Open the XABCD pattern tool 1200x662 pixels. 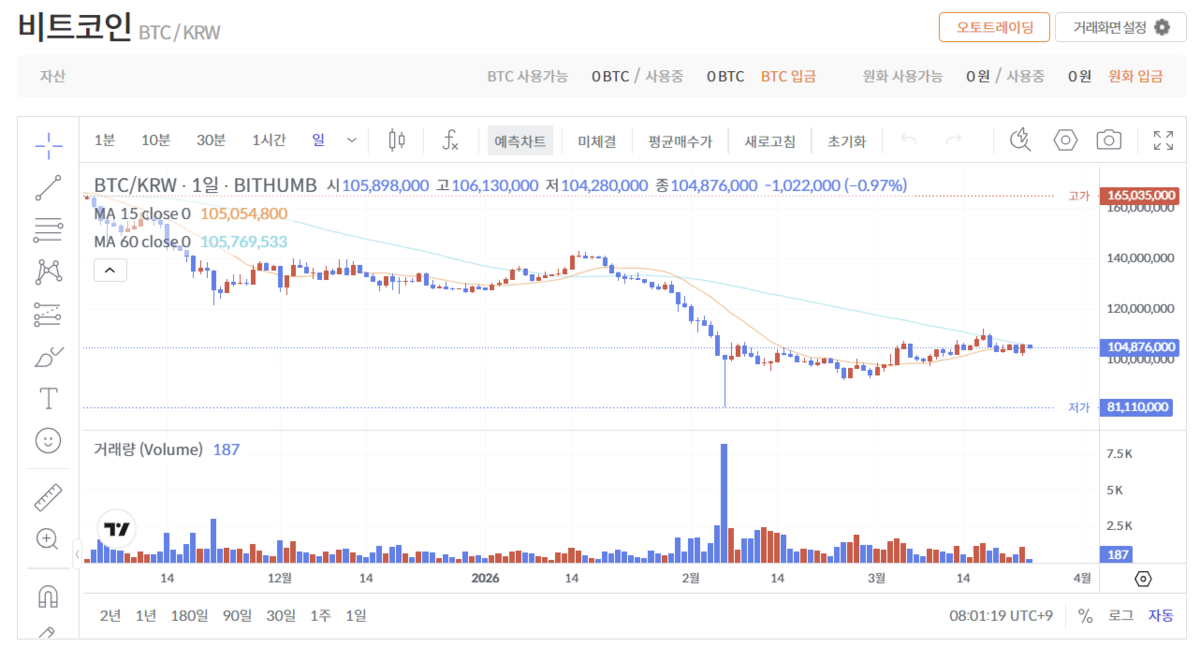pyautogui.click(x=47, y=270)
